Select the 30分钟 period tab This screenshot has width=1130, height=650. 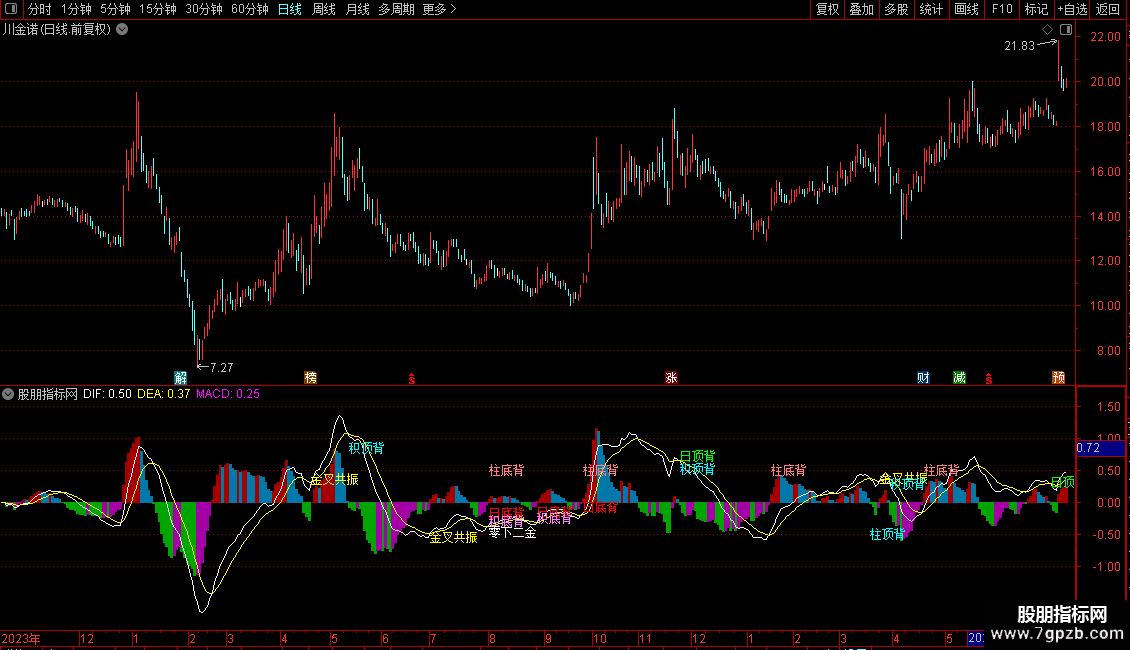pyautogui.click(x=204, y=9)
